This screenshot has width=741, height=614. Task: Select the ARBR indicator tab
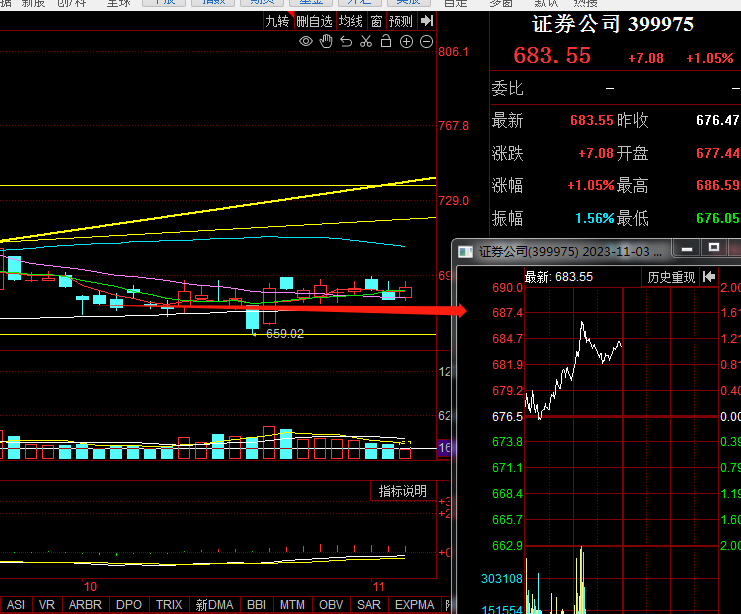pos(85,605)
